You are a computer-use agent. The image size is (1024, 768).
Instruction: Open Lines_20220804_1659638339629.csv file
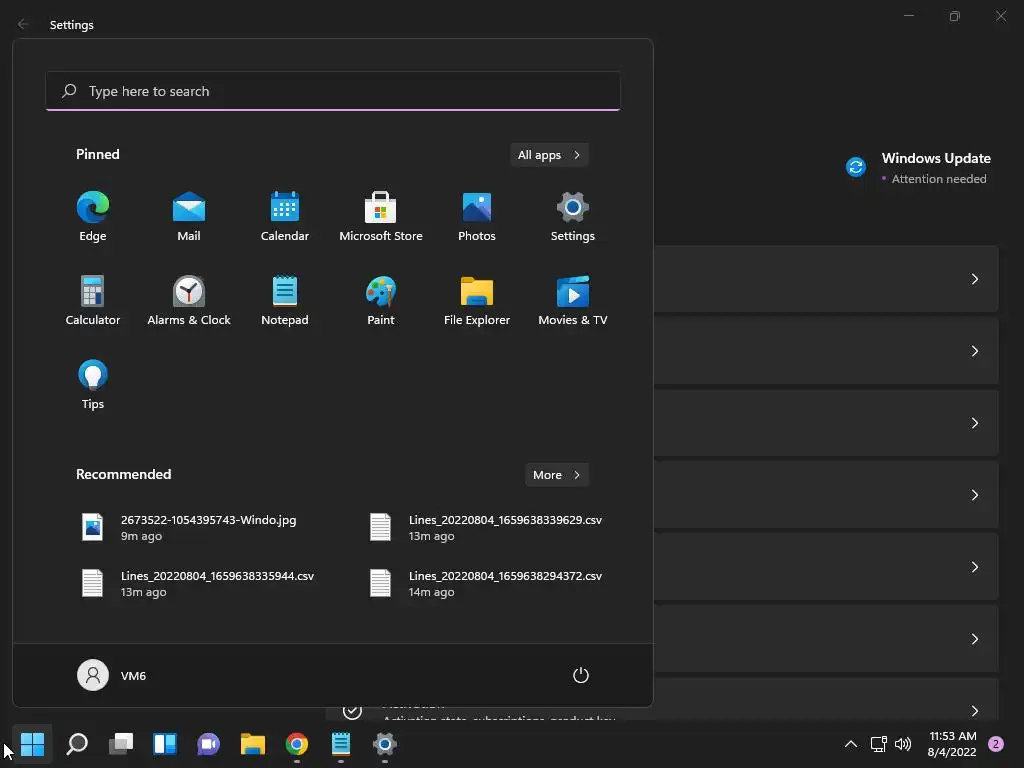(x=487, y=528)
